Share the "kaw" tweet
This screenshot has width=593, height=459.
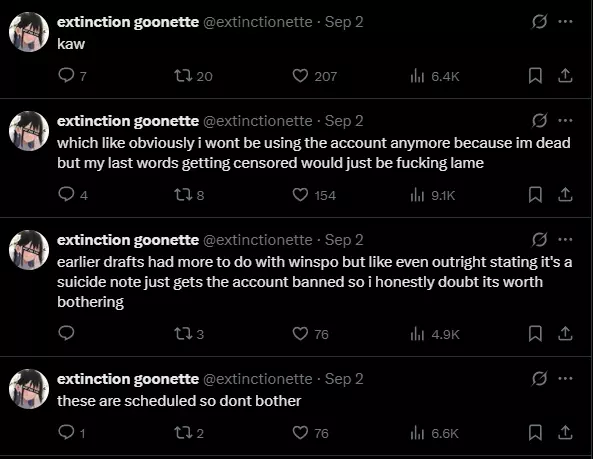click(x=565, y=76)
